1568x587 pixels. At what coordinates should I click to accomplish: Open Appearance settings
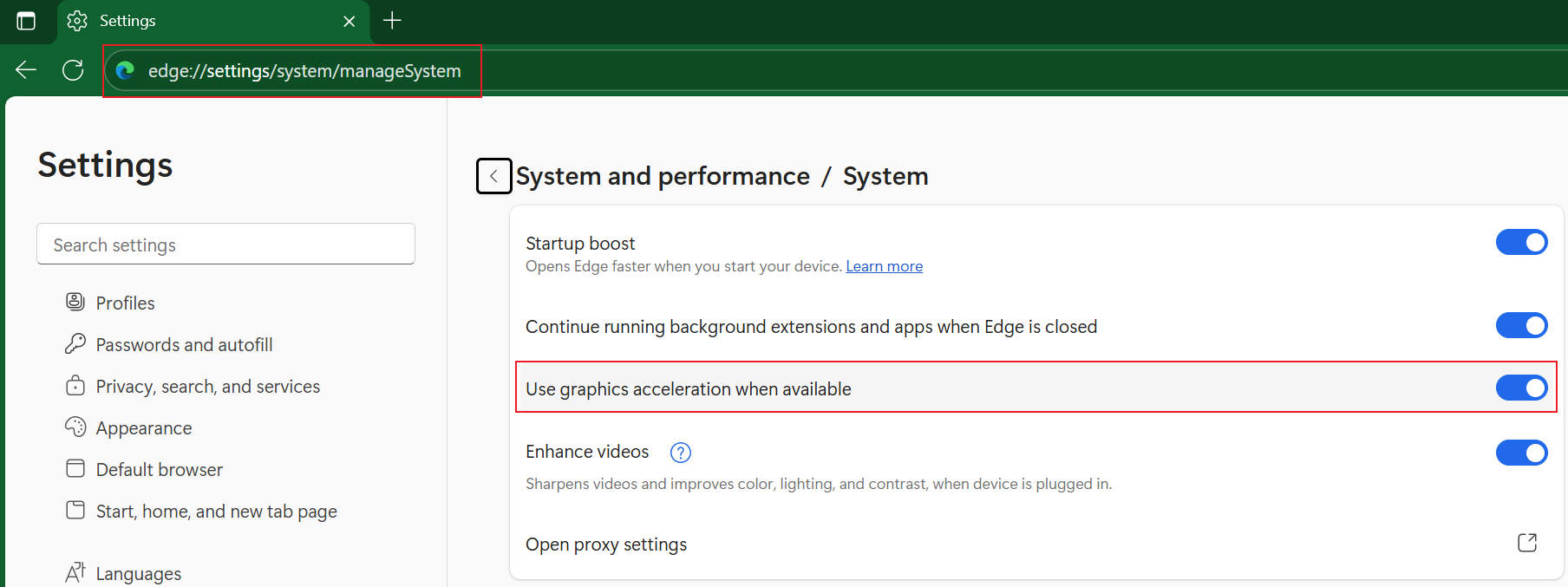pyautogui.click(x=144, y=428)
